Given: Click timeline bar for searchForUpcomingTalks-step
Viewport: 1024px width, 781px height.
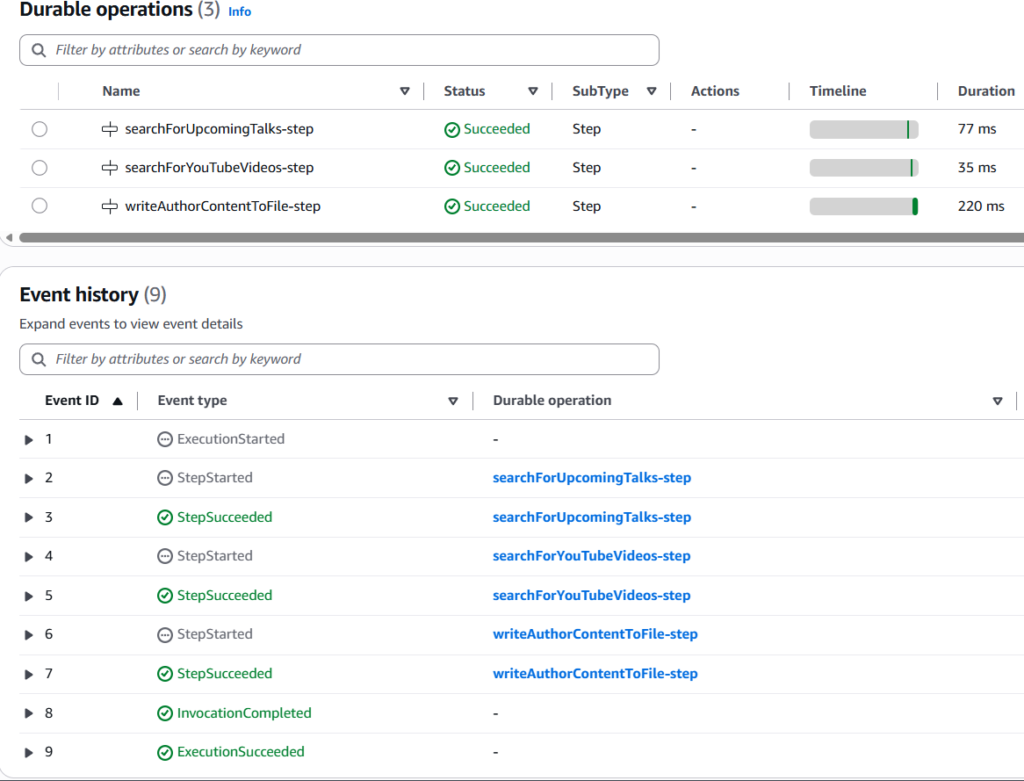Looking at the screenshot, I should tap(864, 129).
